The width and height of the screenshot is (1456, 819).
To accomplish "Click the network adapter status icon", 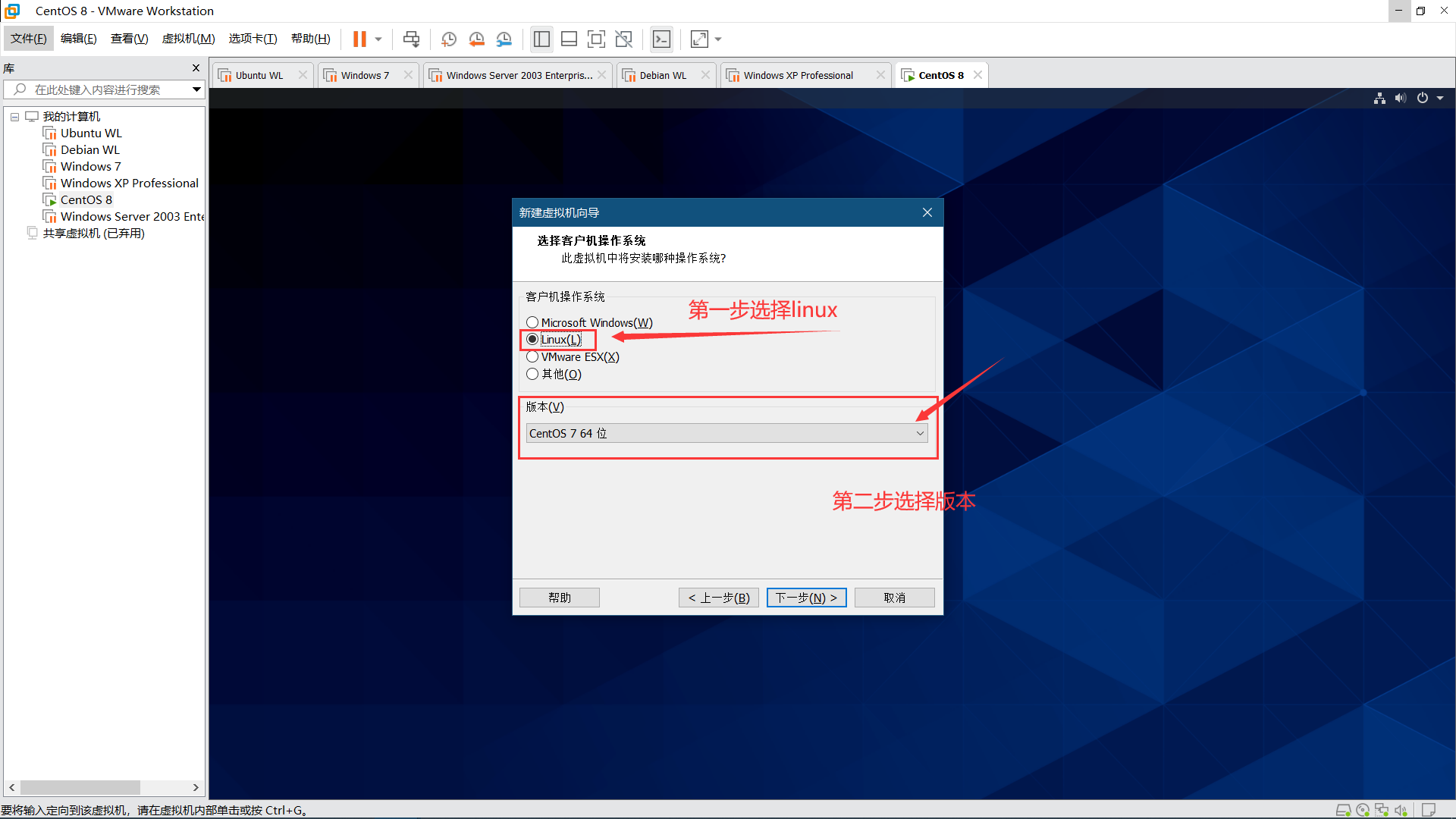I will click(x=1382, y=810).
